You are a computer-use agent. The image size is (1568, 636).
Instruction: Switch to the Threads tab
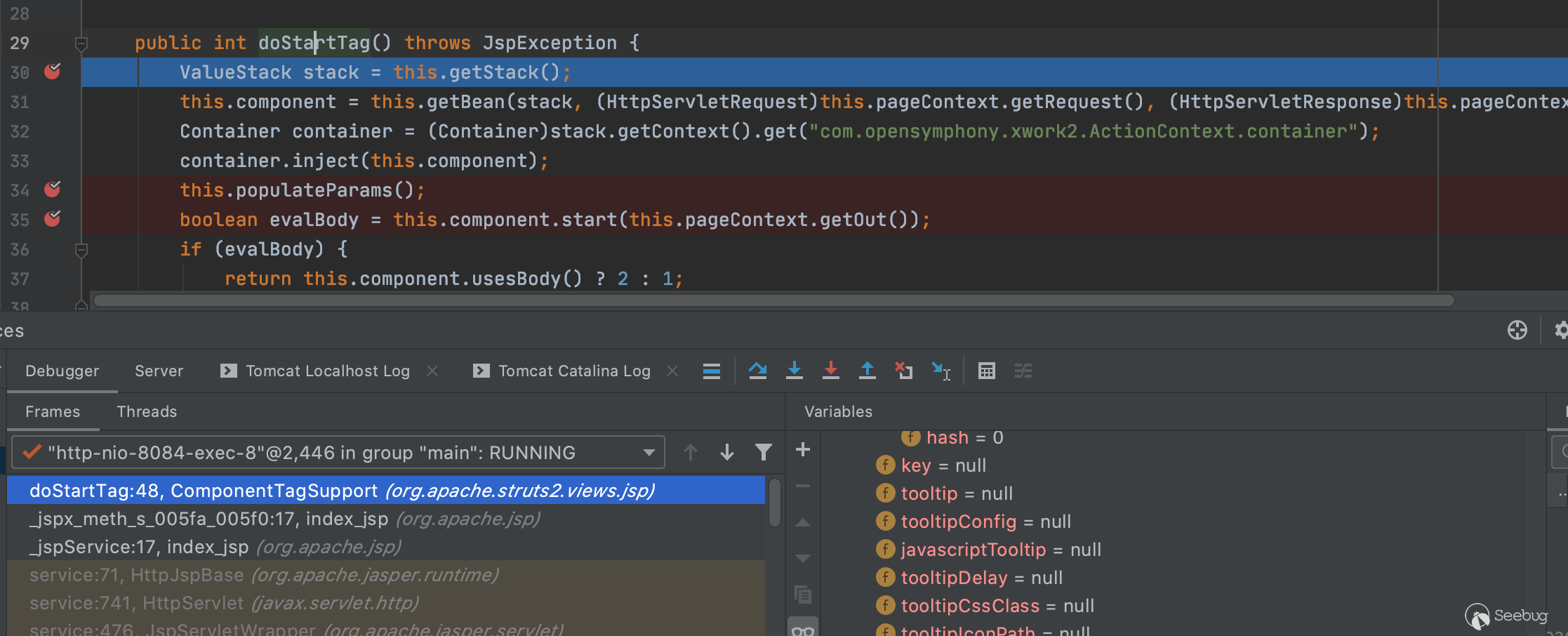coord(147,412)
